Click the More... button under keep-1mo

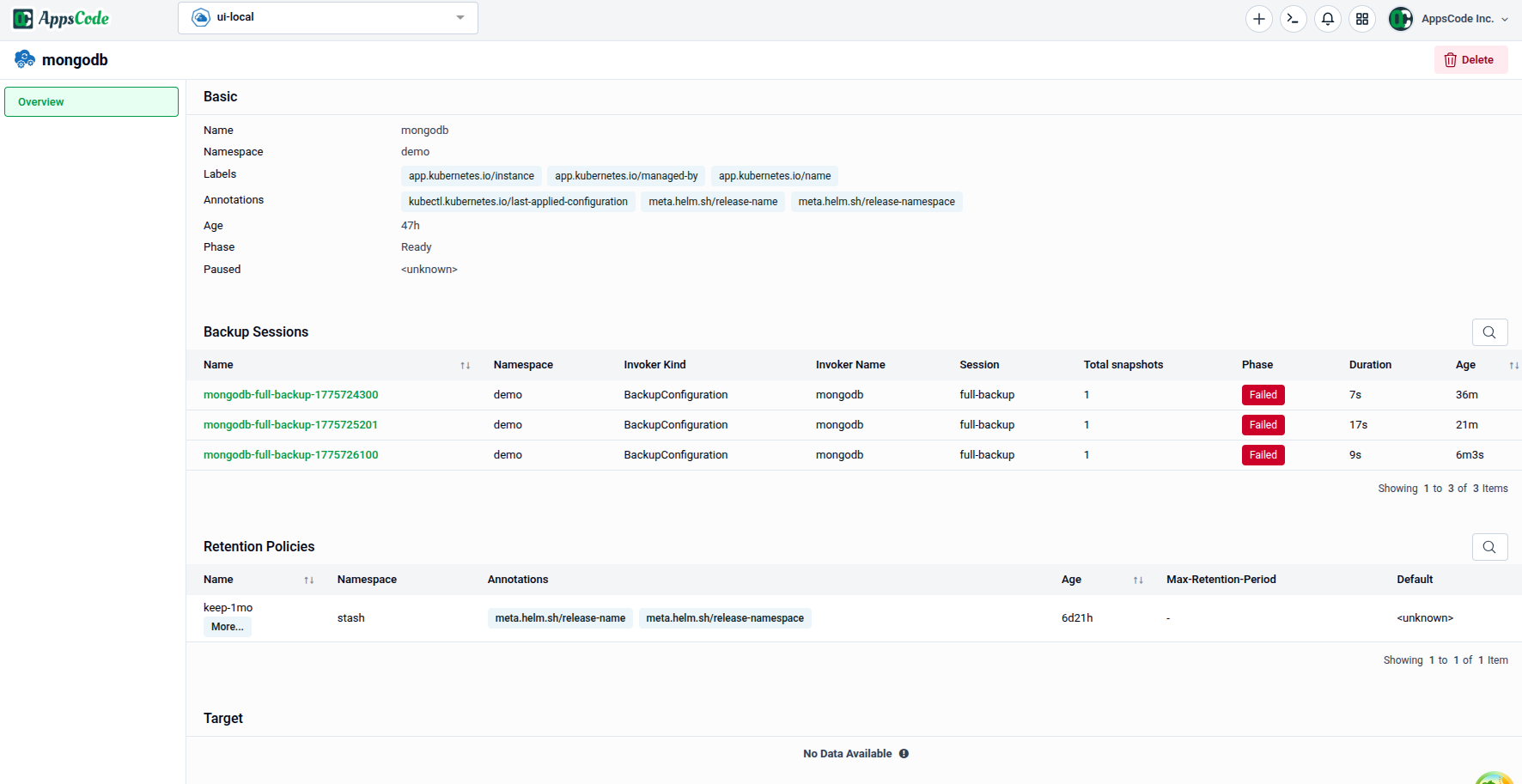click(x=226, y=627)
